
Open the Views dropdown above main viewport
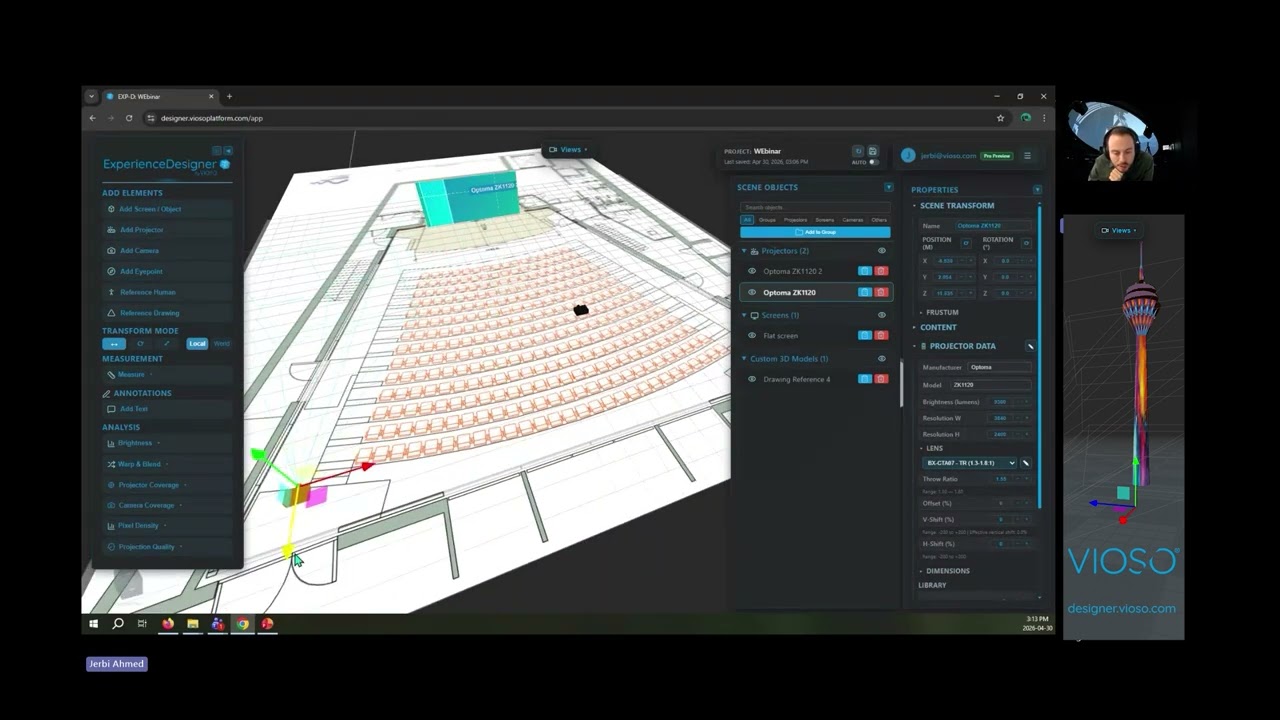[568, 150]
